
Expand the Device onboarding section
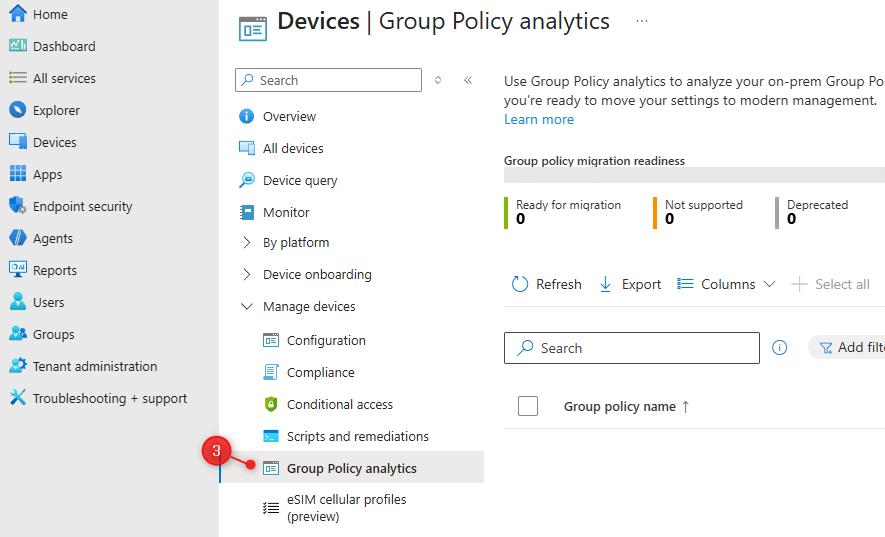pyautogui.click(x=247, y=274)
